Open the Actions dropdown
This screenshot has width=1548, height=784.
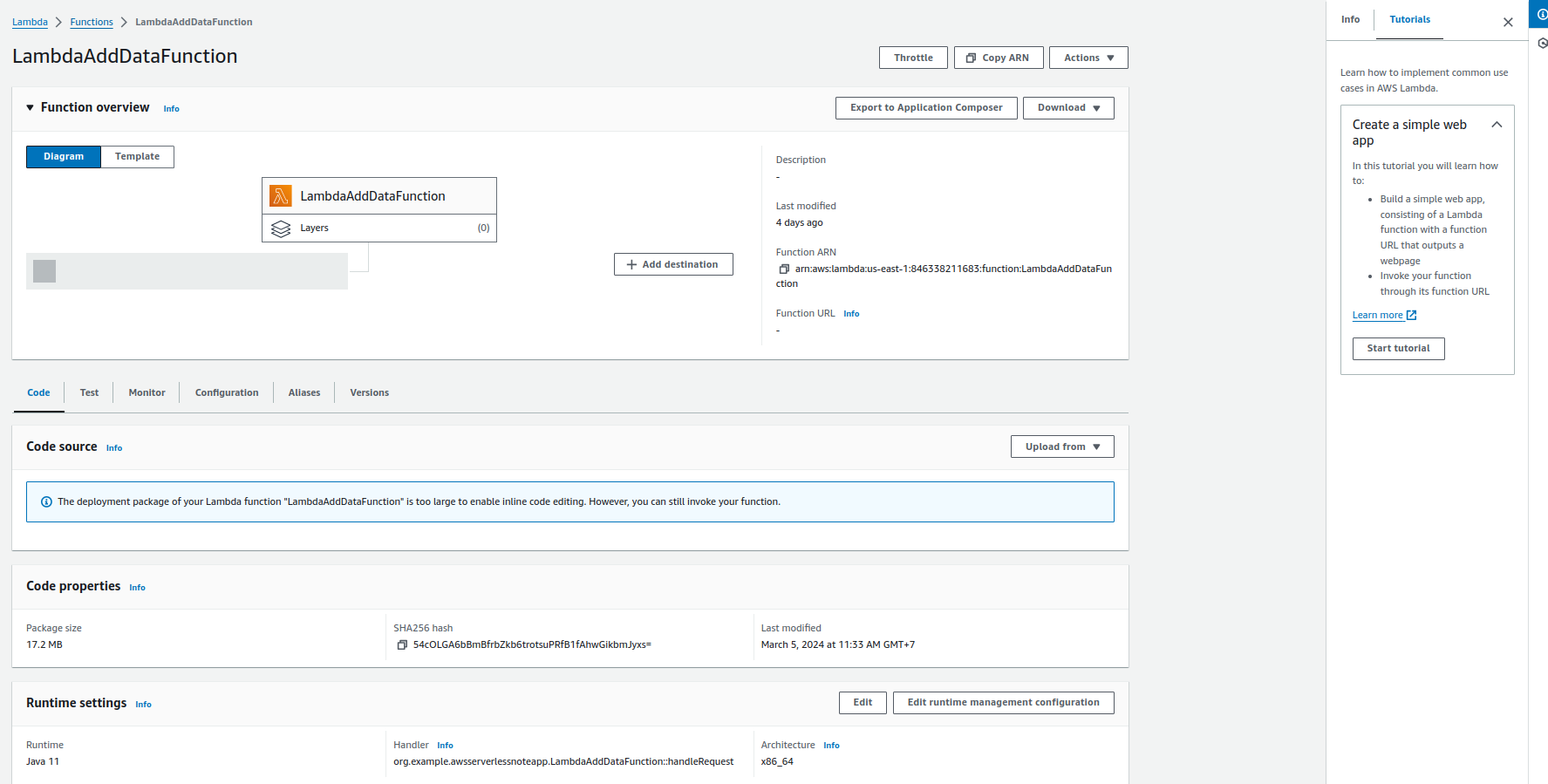(x=1088, y=58)
